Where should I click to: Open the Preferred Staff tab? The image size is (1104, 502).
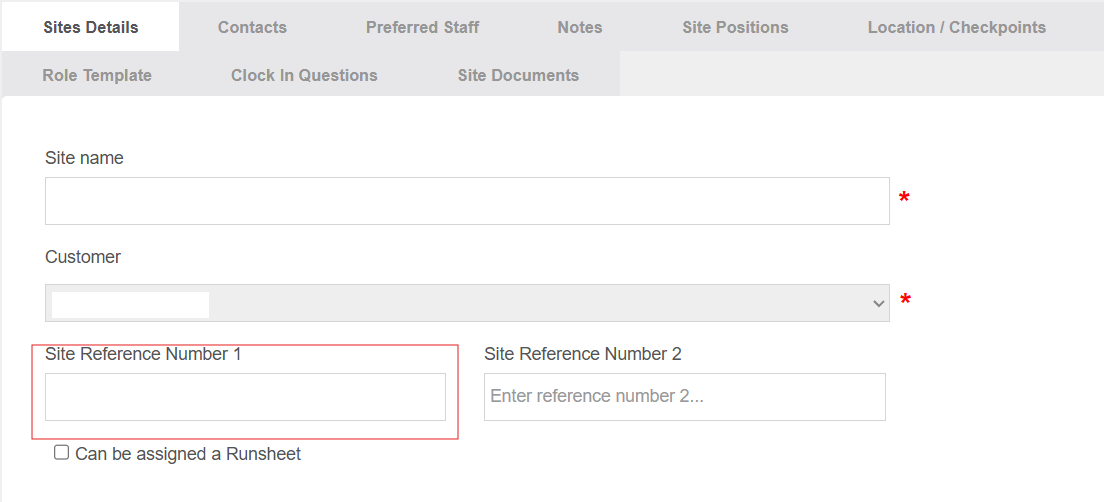pos(422,27)
